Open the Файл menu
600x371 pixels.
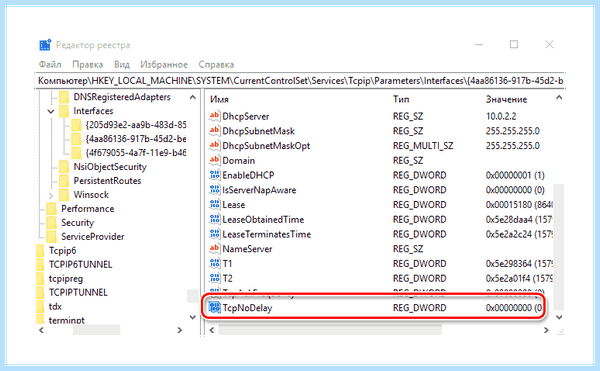coord(50,64)
